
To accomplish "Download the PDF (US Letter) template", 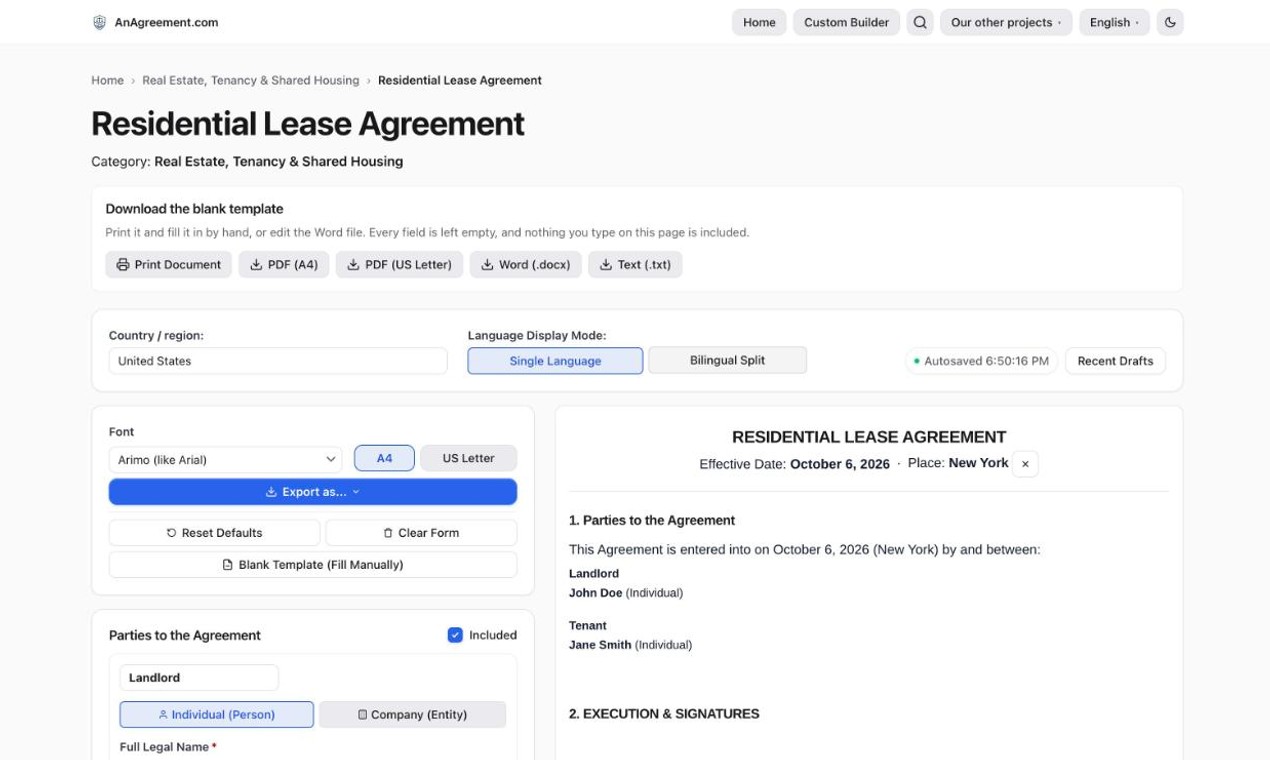I will point(399,265).
